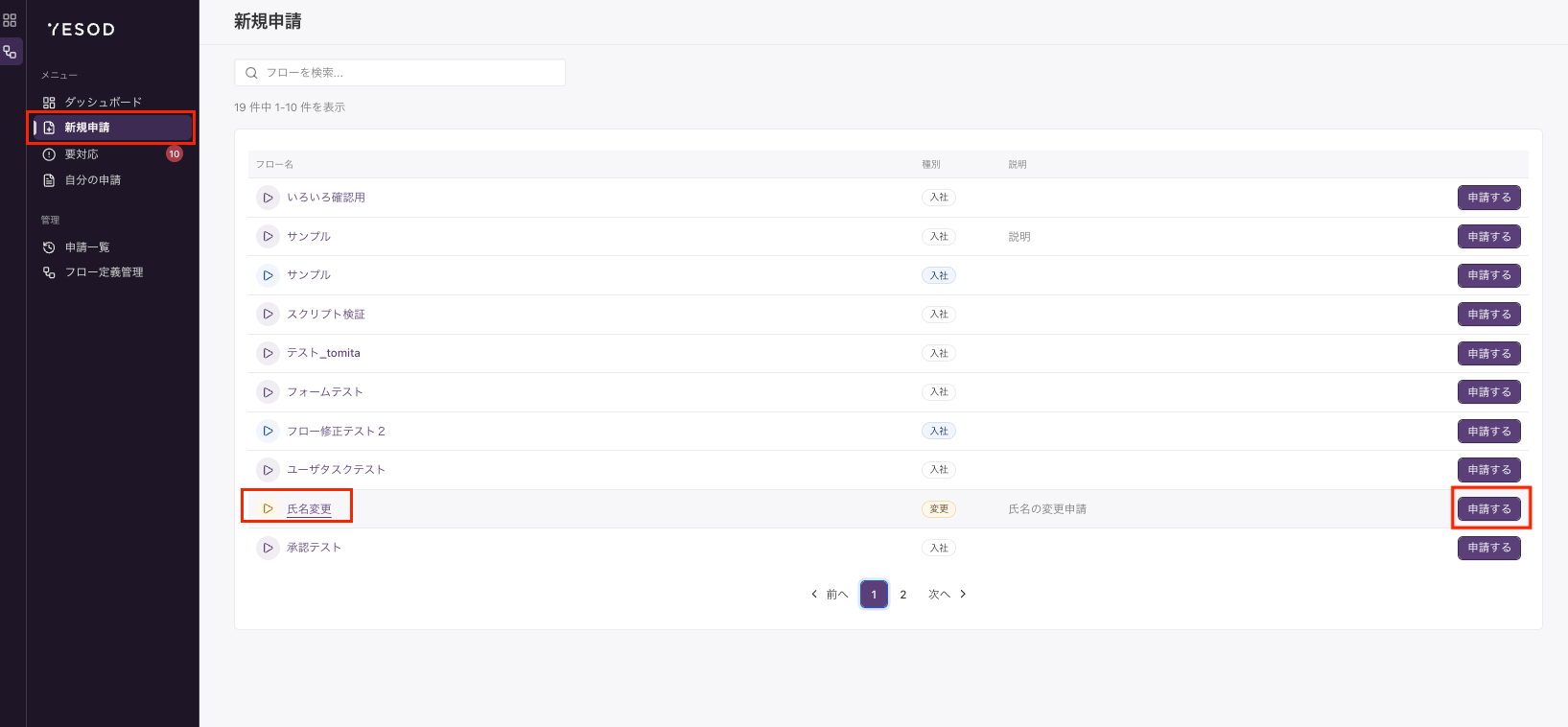1568x727 pixels.
Task: Click the play icon beside ユーザタスクテスト
Action: pos(268,470)
